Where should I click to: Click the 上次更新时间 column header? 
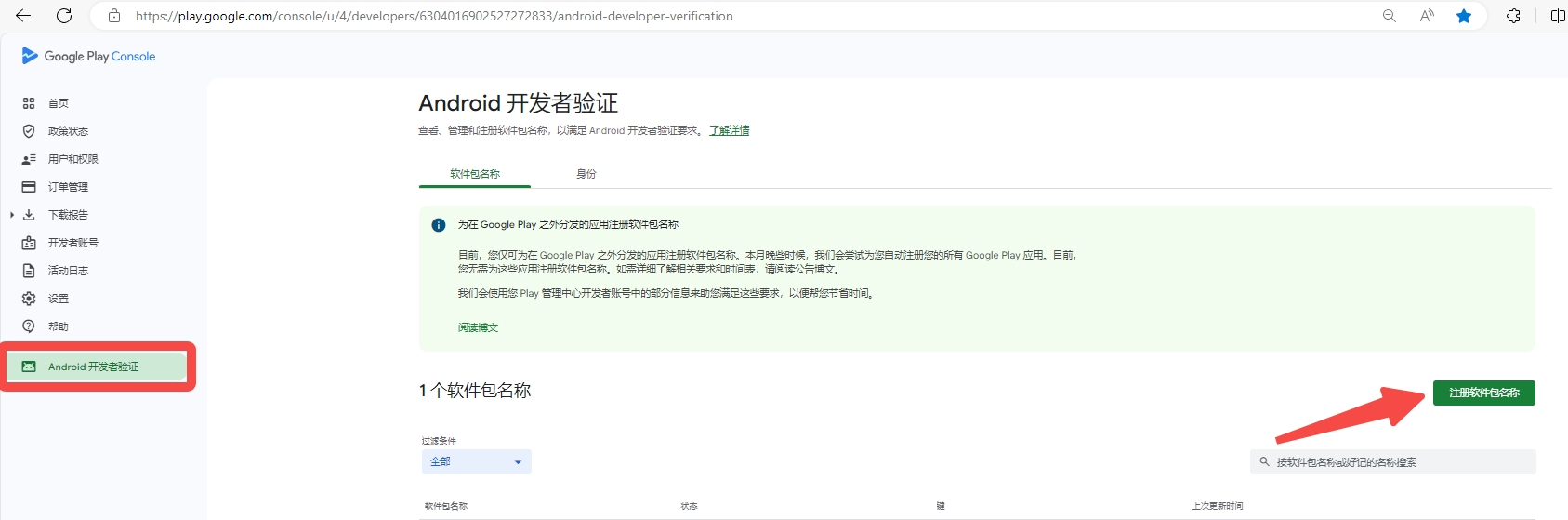point(1218,506)
